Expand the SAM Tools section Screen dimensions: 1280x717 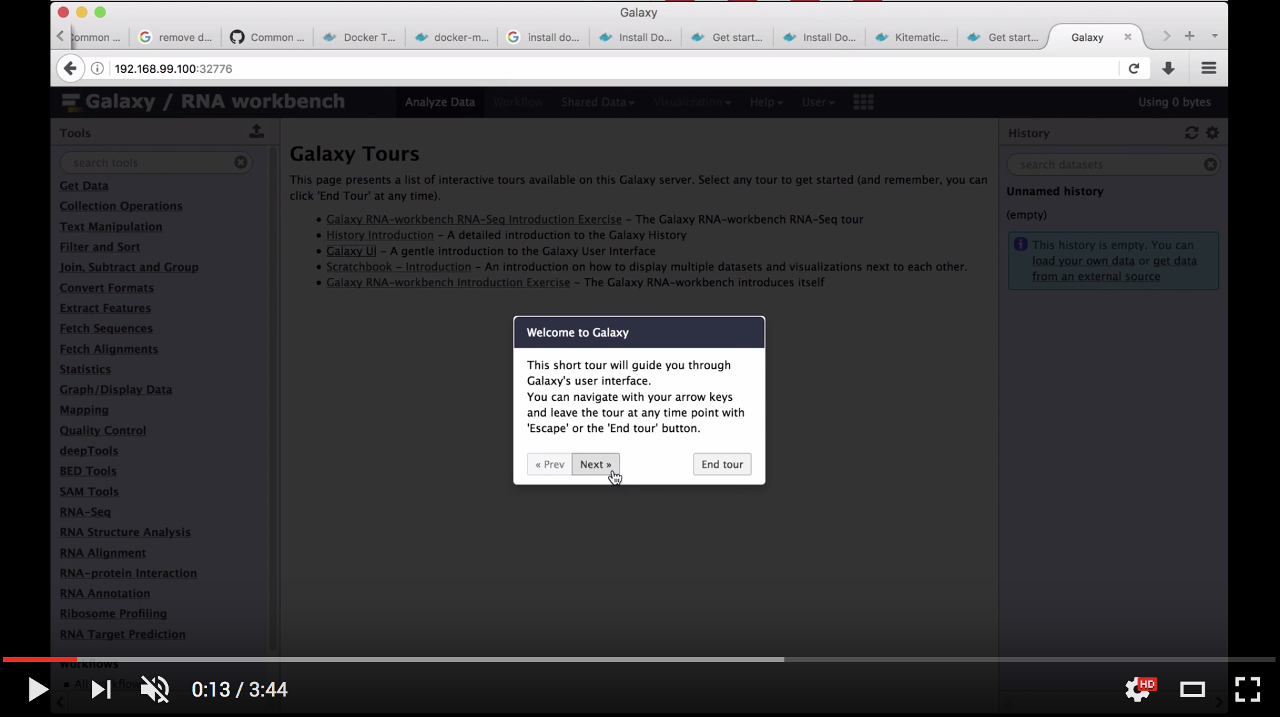pos(89,491)
